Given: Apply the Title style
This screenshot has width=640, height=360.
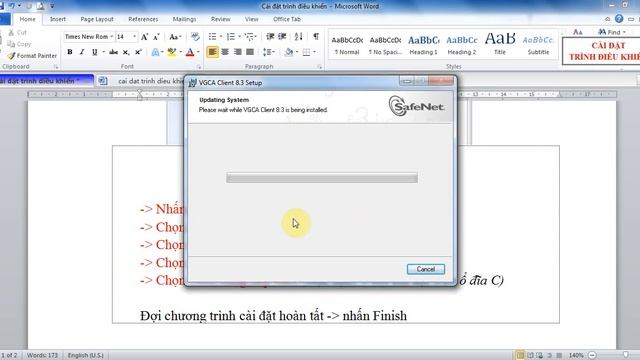Looking at the screenshot, I should pyautogui.click(x=500, y=45).
